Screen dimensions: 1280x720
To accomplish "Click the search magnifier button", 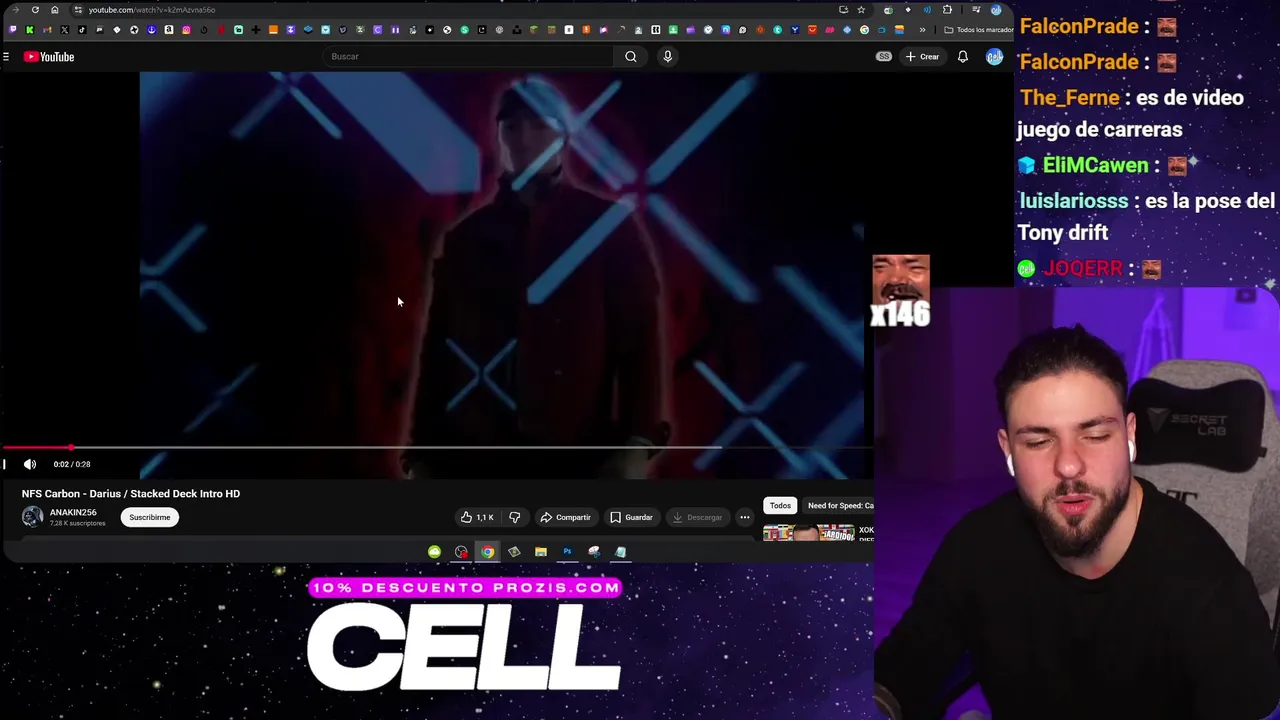I will click(x=631, y=57).
